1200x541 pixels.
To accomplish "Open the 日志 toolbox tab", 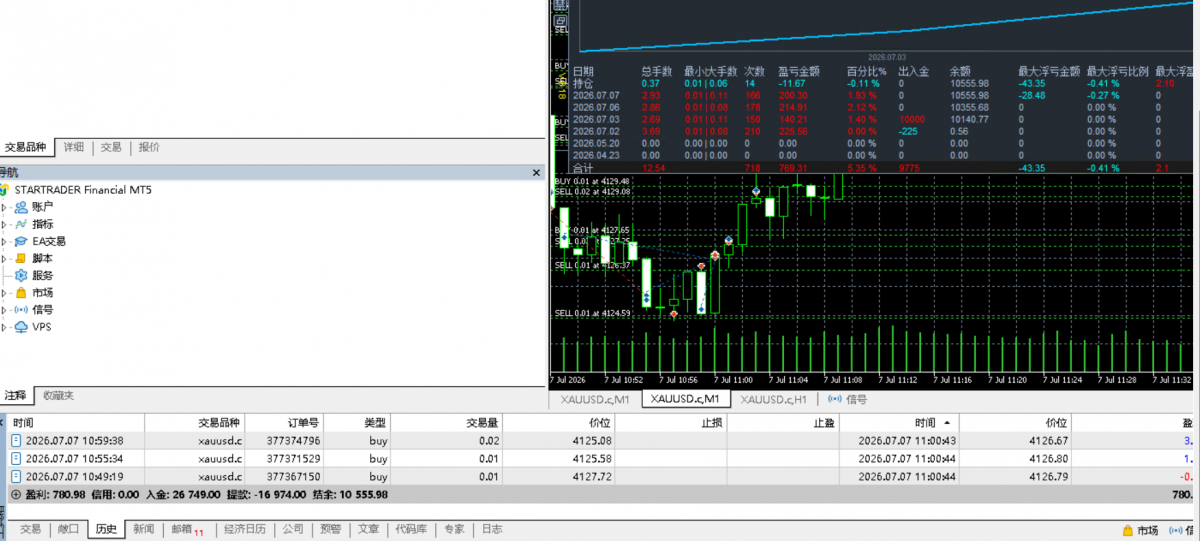I will coord(492,530).
